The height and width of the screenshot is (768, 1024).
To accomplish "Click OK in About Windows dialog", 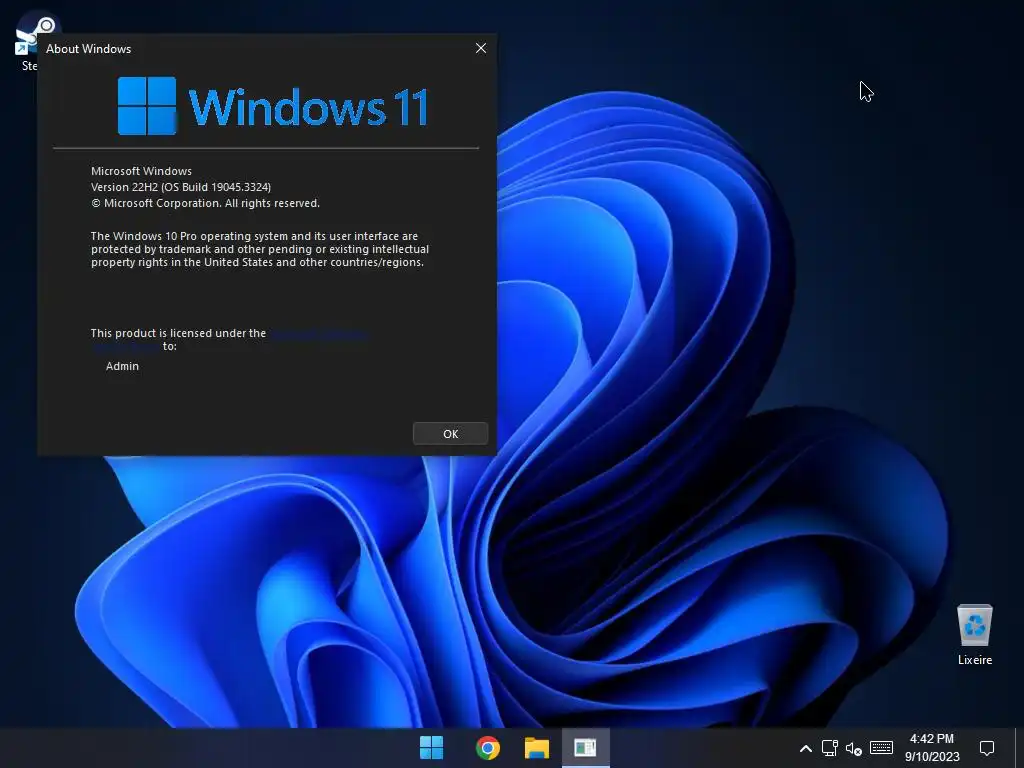I will coord(451,434).
